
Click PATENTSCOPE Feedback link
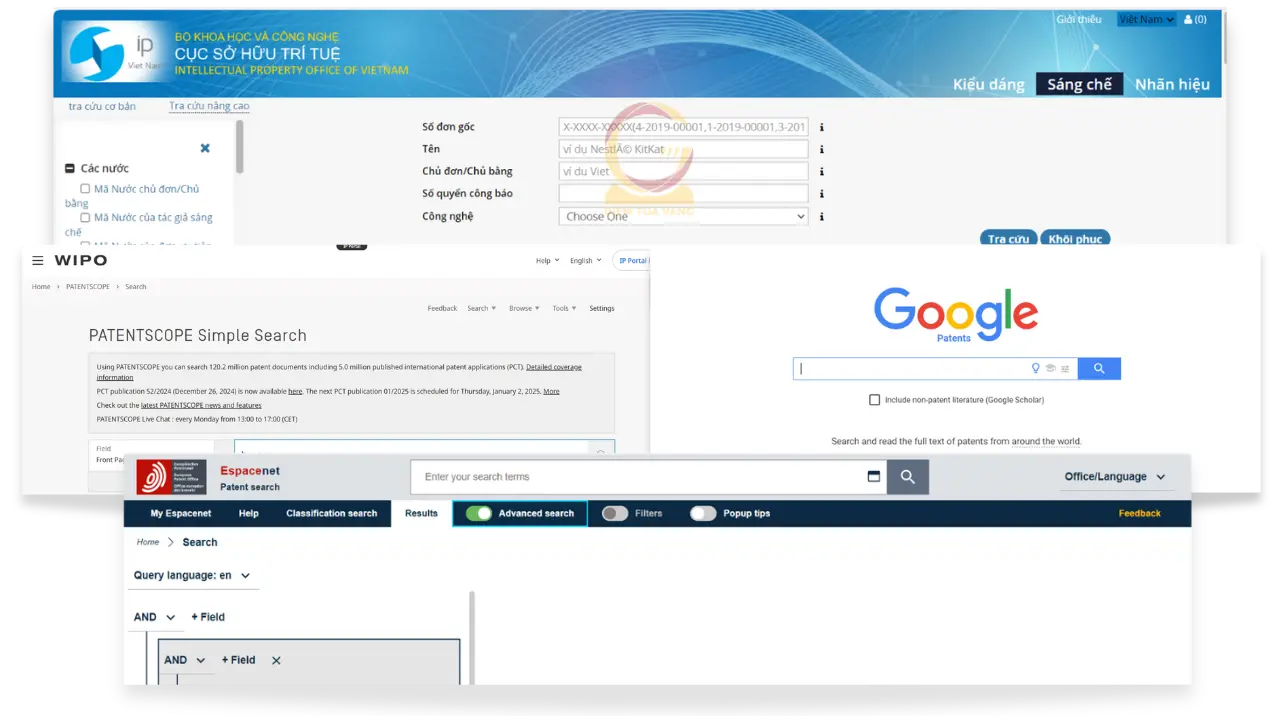coord(442,308)
